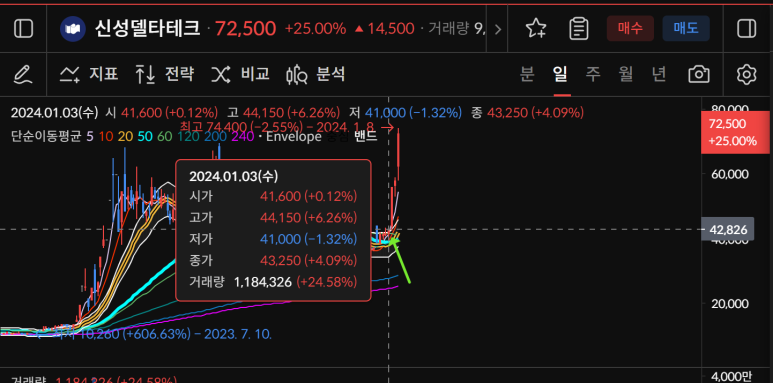
Task: Click the 42,826 crosshair price label
Action: click(x=728, y=229)
